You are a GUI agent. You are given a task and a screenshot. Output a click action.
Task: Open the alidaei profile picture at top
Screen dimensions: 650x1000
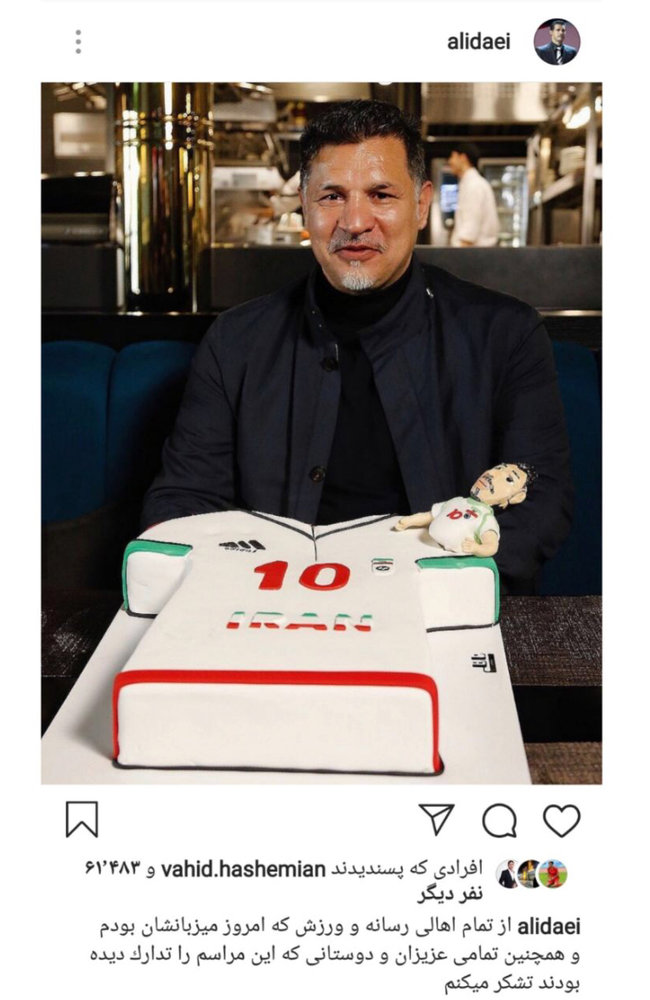click(x=557, y=41)
